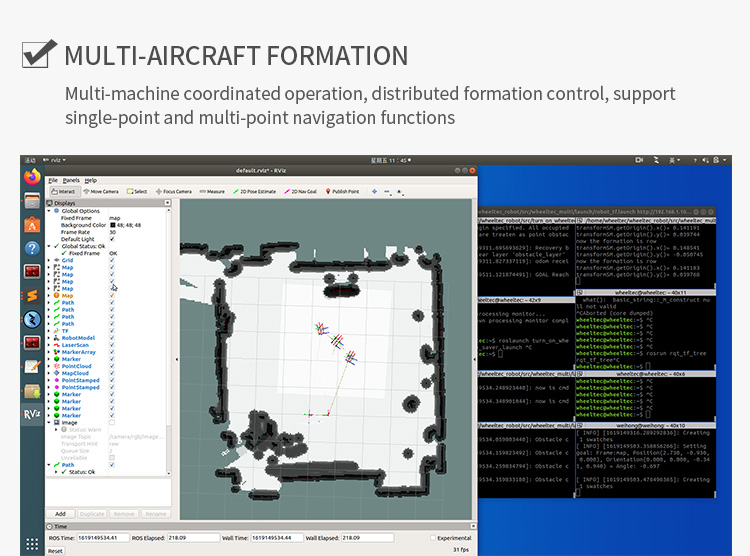Select the 2D Nav Goal tool
Viewport: 750px width, 556px height.
click(x=302, y=191)
